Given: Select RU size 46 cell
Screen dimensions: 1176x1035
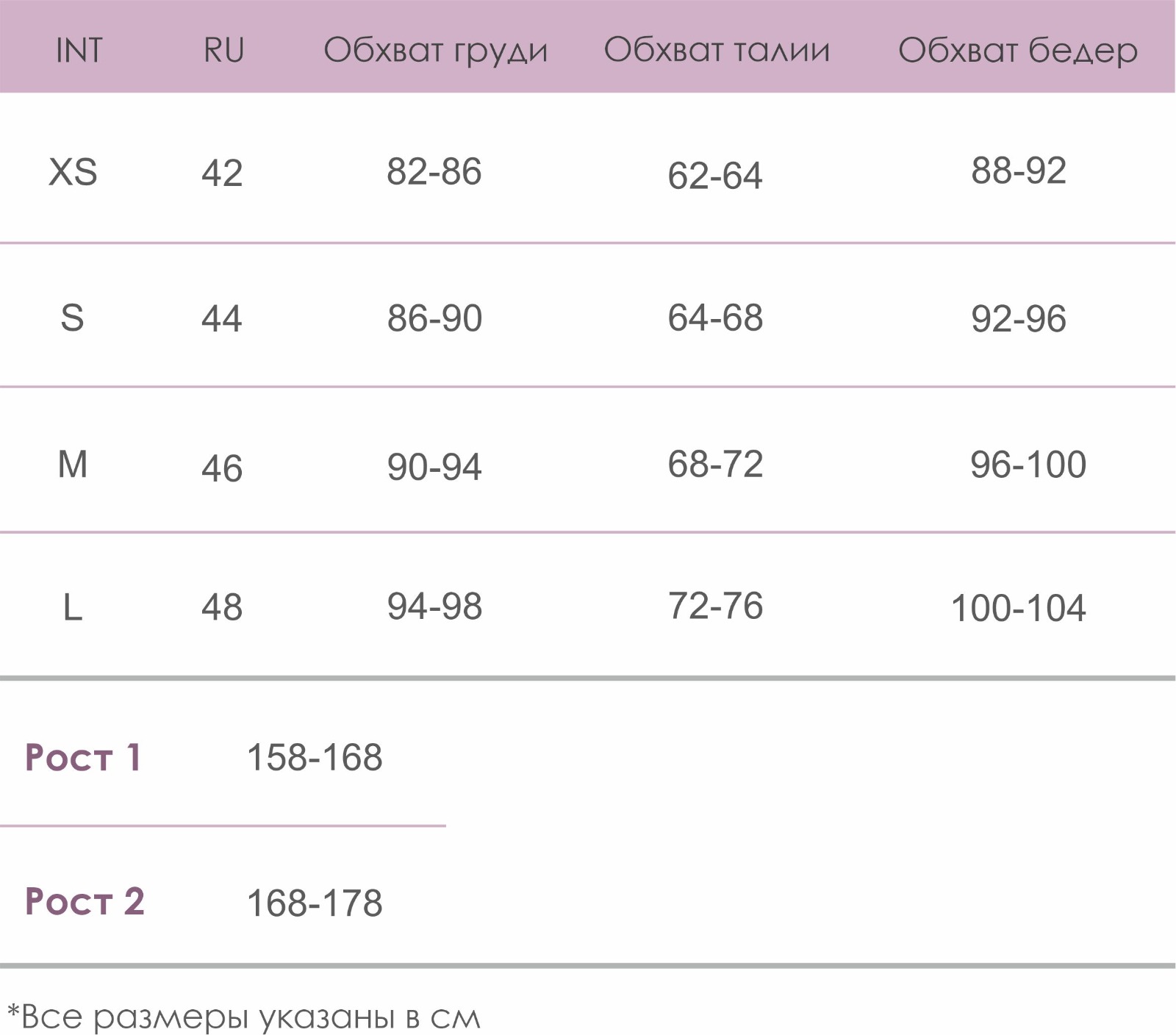Looking at the screenshot, I should (x=222, y=468).
